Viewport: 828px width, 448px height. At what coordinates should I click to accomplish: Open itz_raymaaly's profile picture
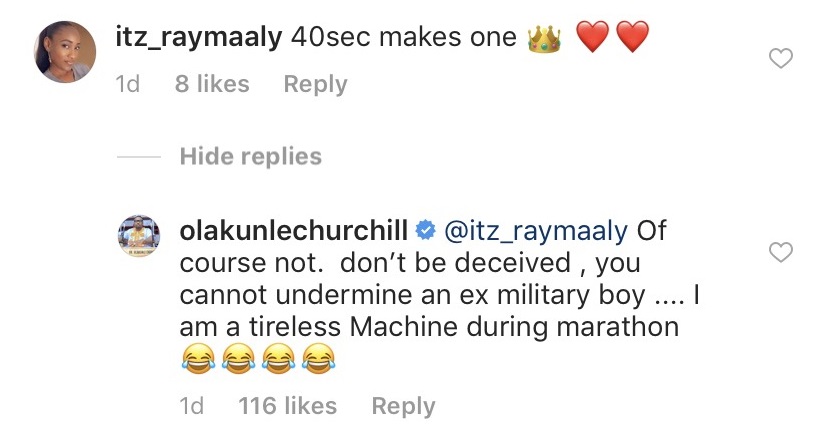64,53
